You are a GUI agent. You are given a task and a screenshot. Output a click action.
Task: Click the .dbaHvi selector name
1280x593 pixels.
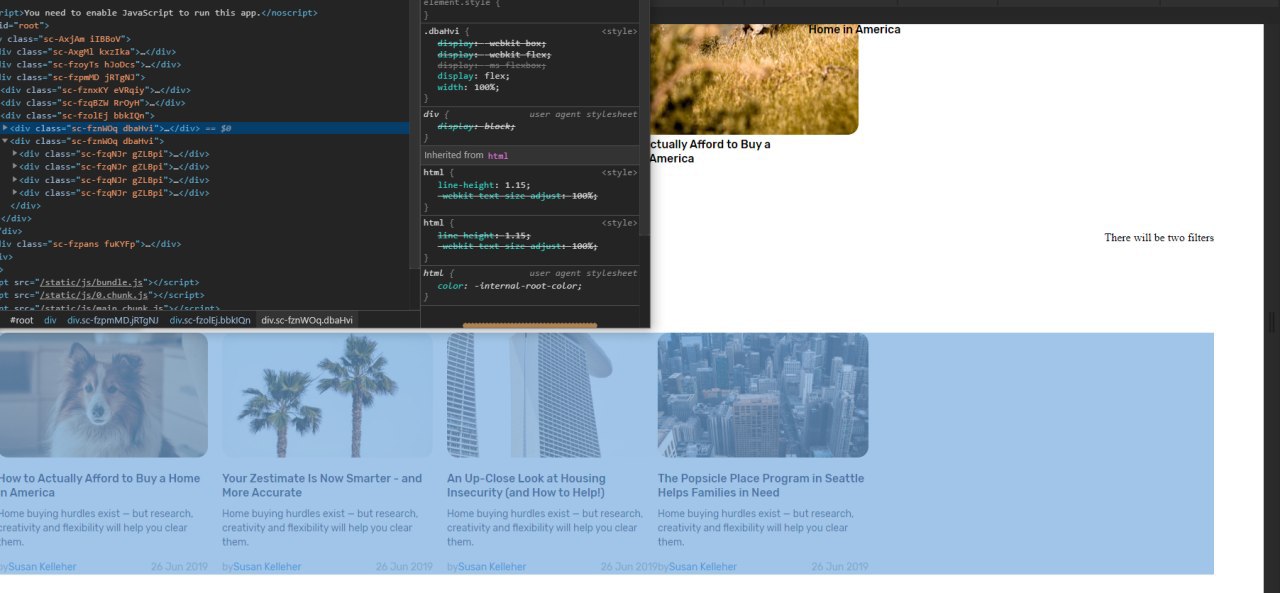coord(443,32)
